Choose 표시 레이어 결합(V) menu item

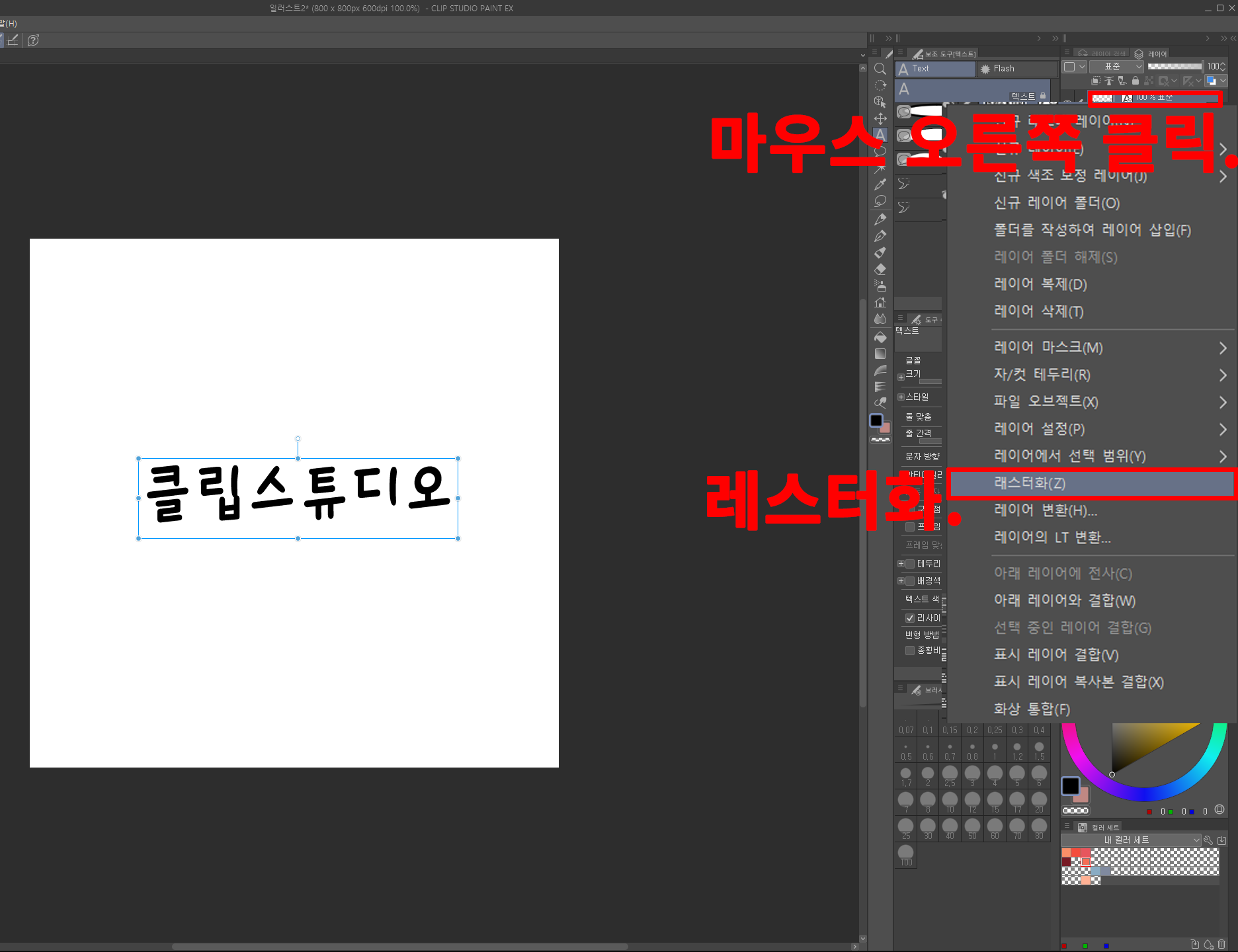pyautogui.click(x=1092, y=654)
